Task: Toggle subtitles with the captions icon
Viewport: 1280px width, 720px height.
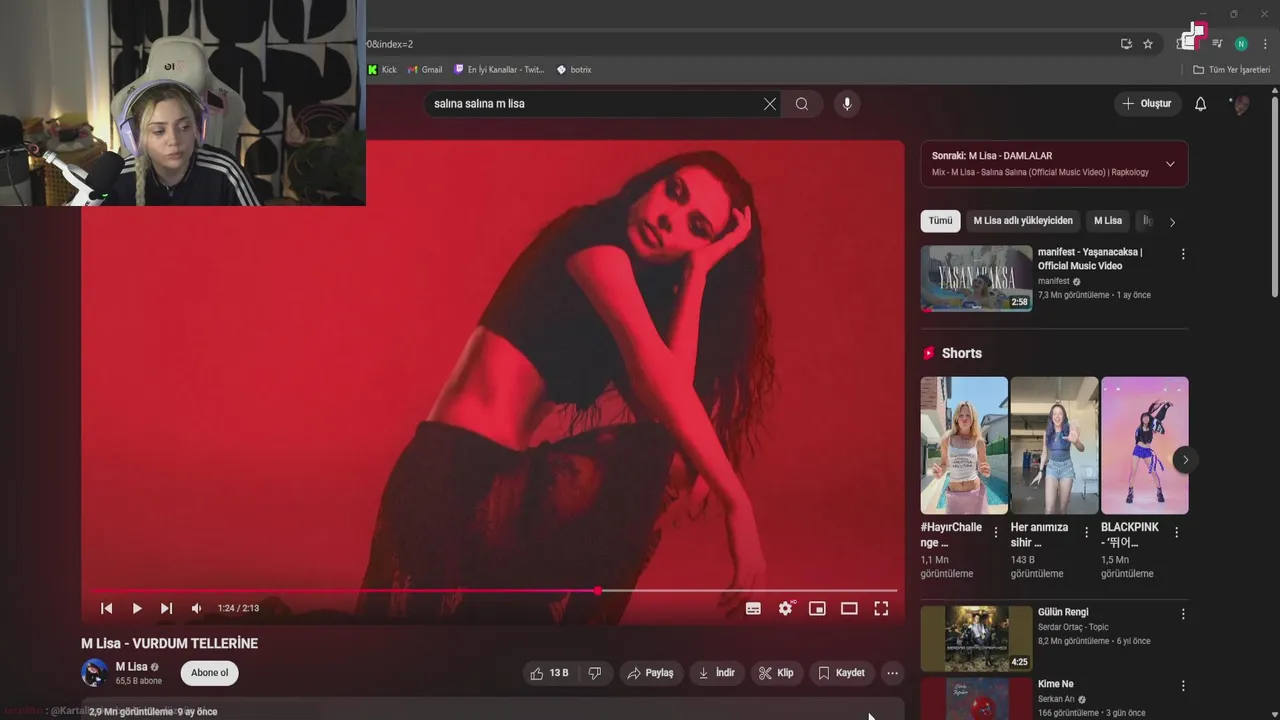Action: coord(753,608)
